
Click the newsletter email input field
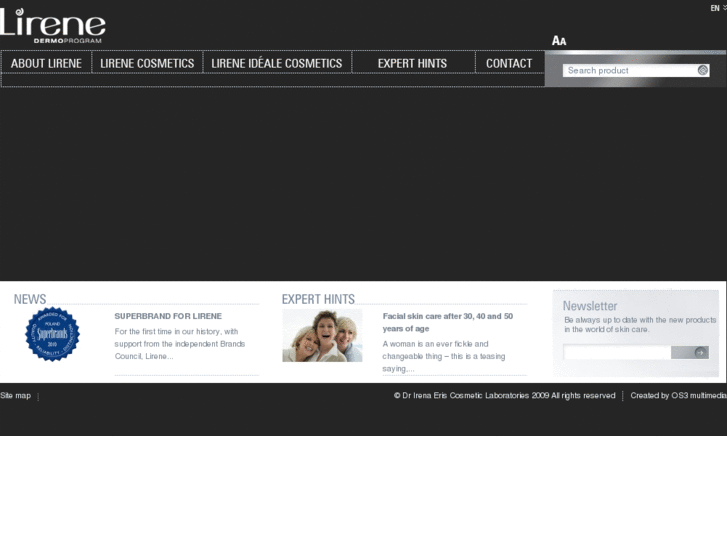pos(617,353)
